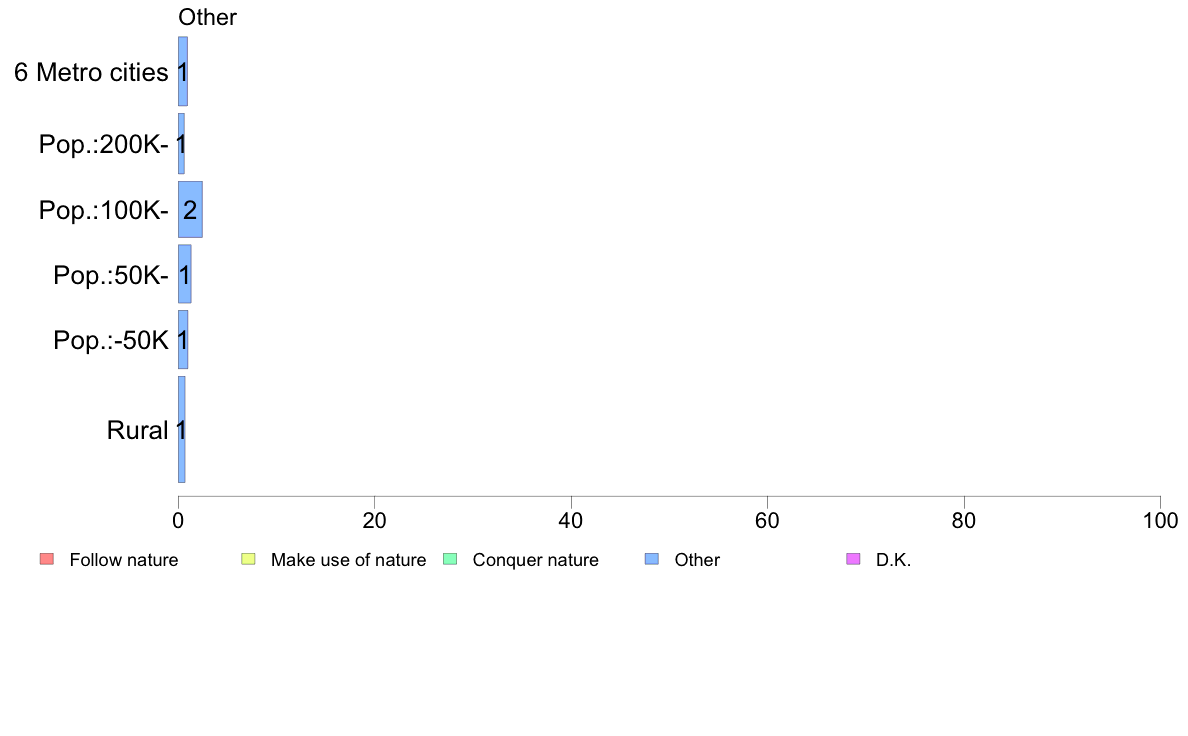Select the 6 Metro cities bar
The image size is (1188, 736).
(x=183, y=71)
